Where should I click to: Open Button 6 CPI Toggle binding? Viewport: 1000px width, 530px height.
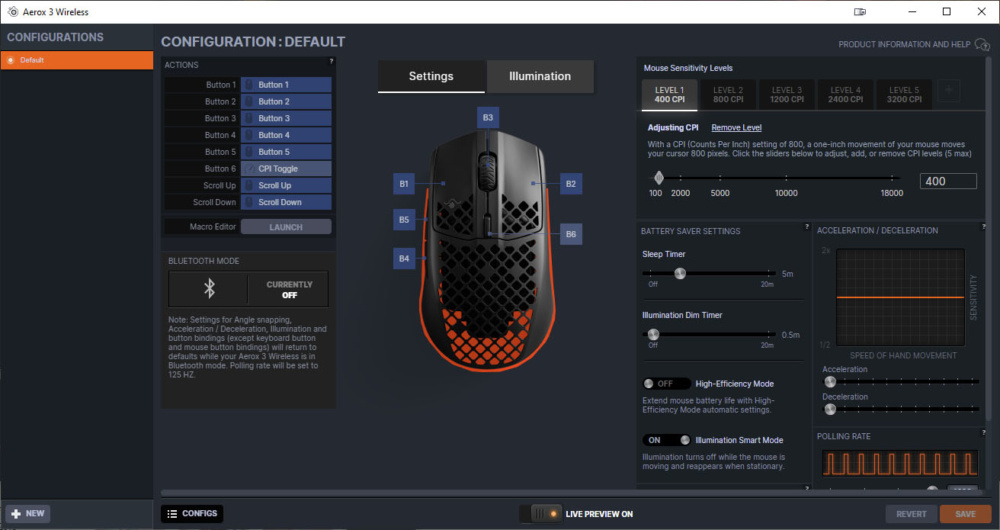[286, 168]
